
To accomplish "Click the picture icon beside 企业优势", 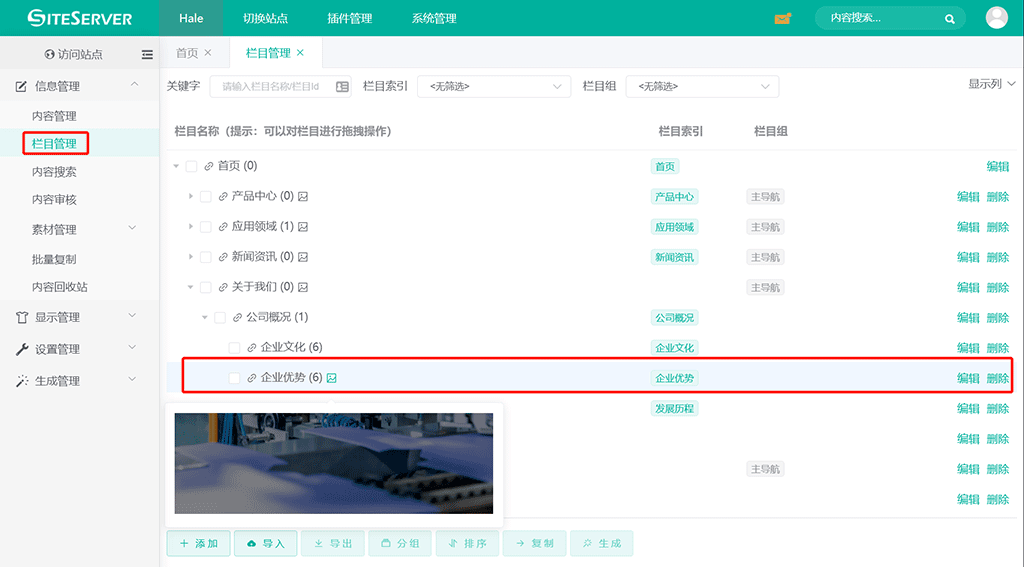I will pyautogui.click(x=332, y=378).
